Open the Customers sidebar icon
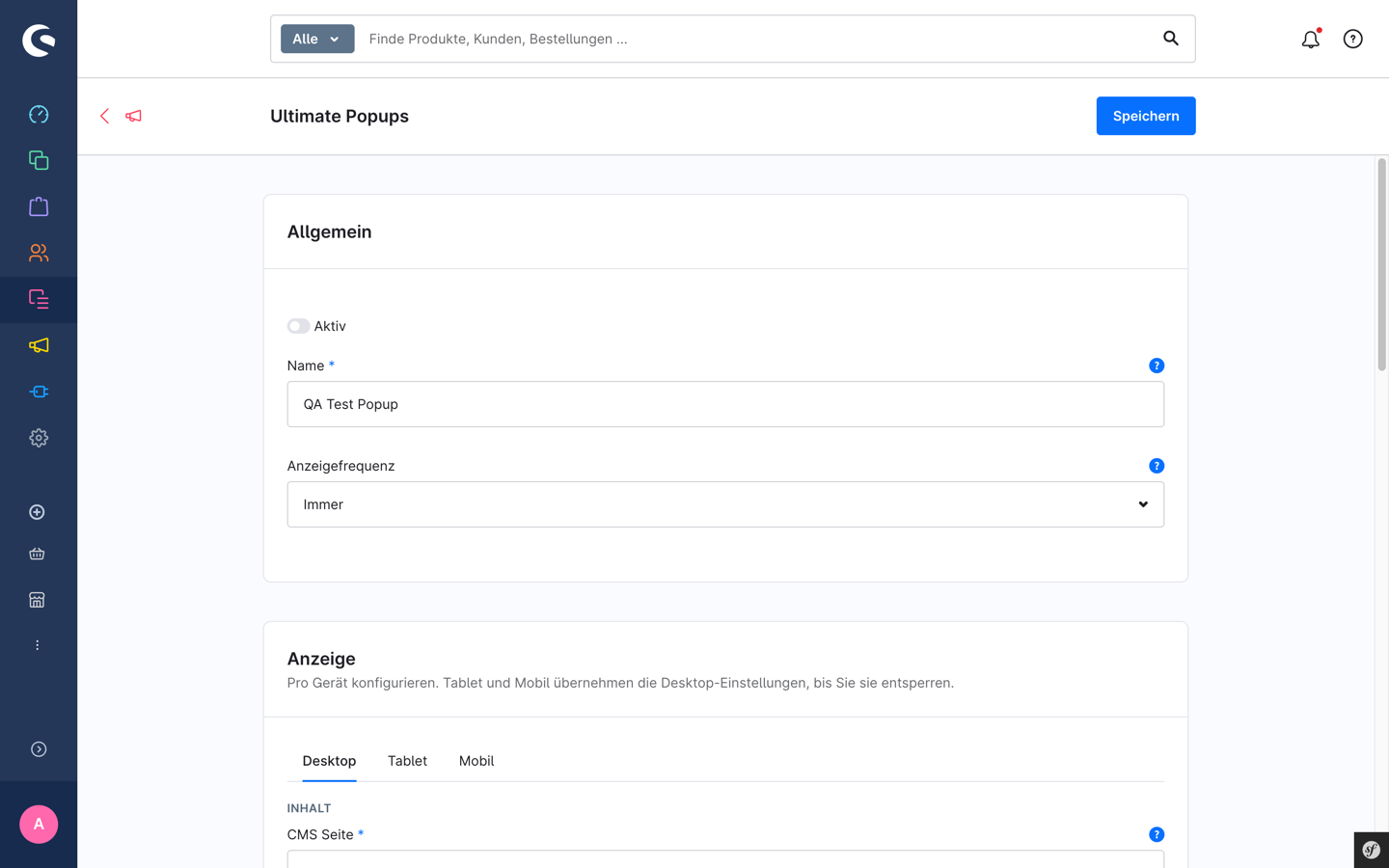The width and height of the screenshot is (1389, 868). (39, 253)
